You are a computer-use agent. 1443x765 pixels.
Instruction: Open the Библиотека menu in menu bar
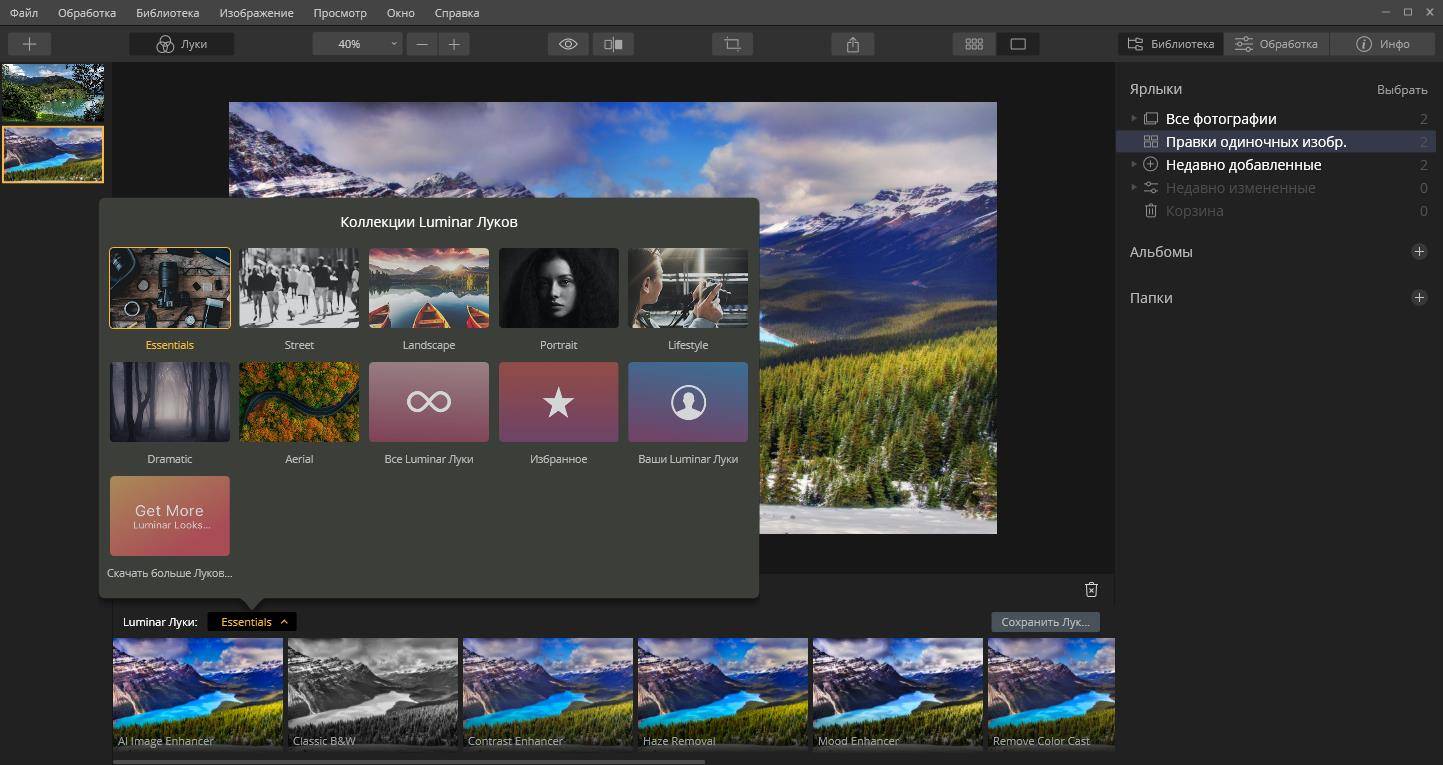(168, 13)
